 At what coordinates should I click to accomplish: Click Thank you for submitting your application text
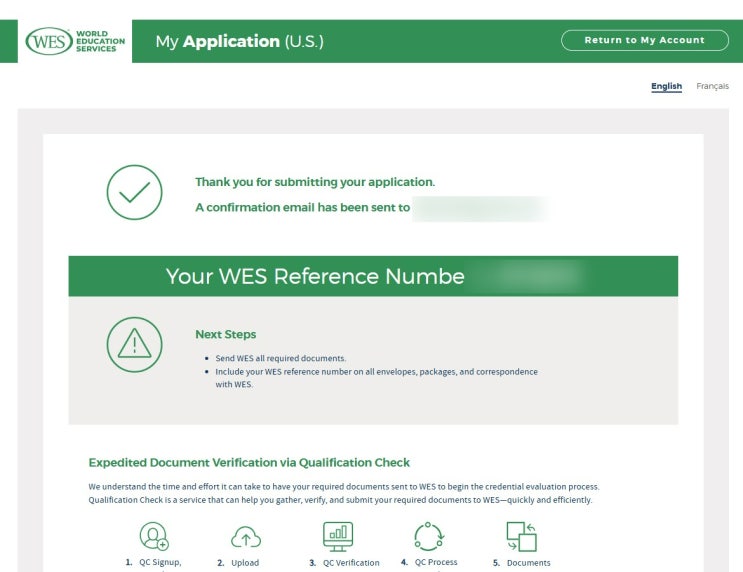click(315, 182)
